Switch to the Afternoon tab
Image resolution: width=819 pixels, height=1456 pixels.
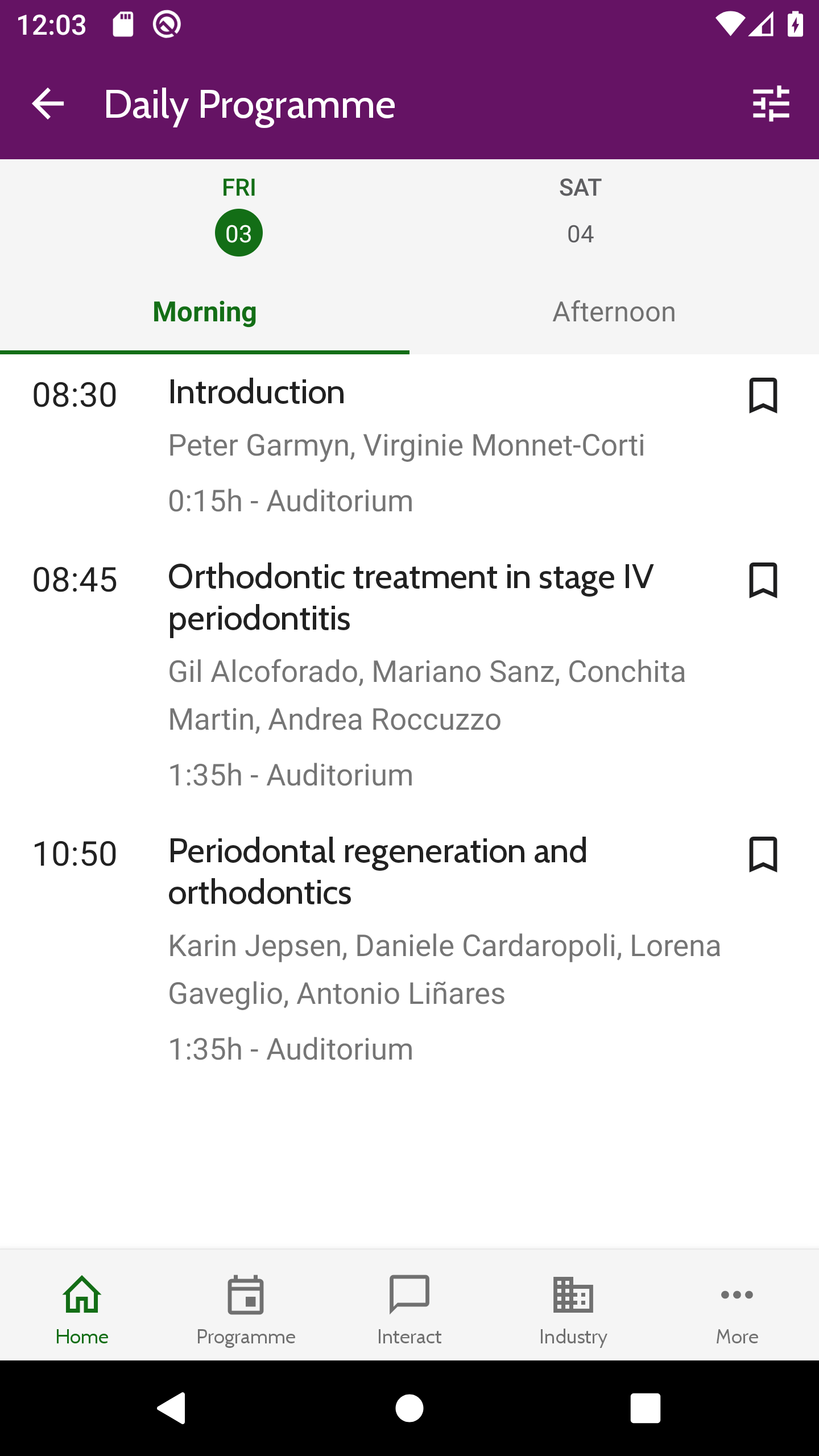614,312
